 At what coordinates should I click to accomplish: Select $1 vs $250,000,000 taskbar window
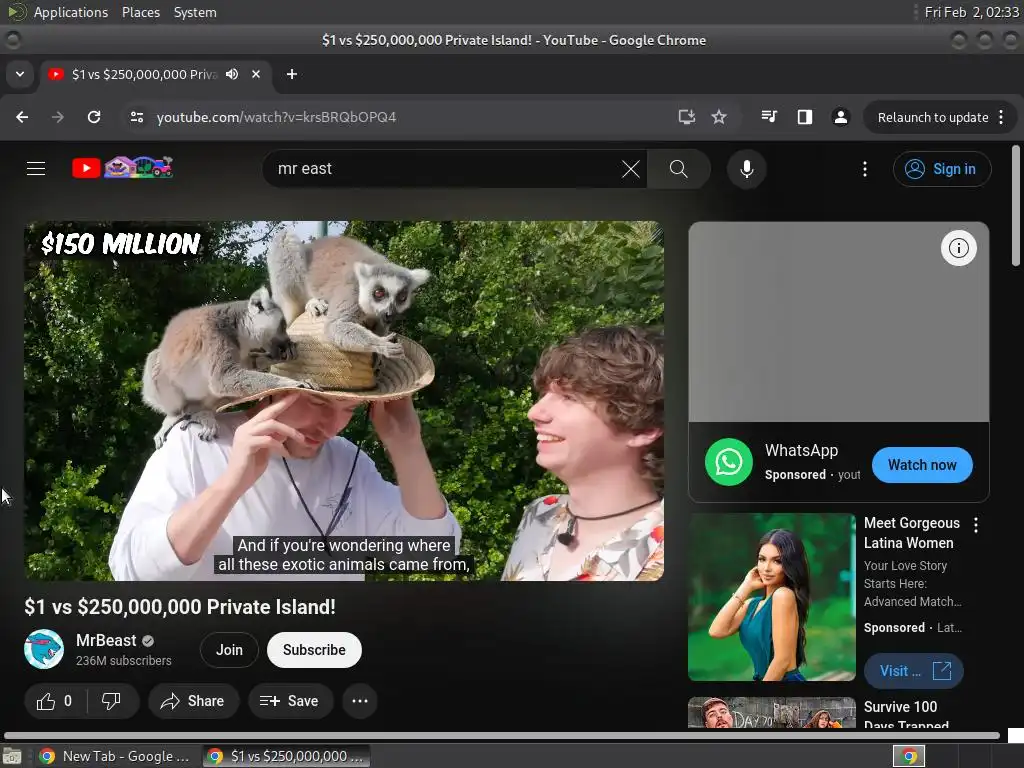click(x=286, y=756)
